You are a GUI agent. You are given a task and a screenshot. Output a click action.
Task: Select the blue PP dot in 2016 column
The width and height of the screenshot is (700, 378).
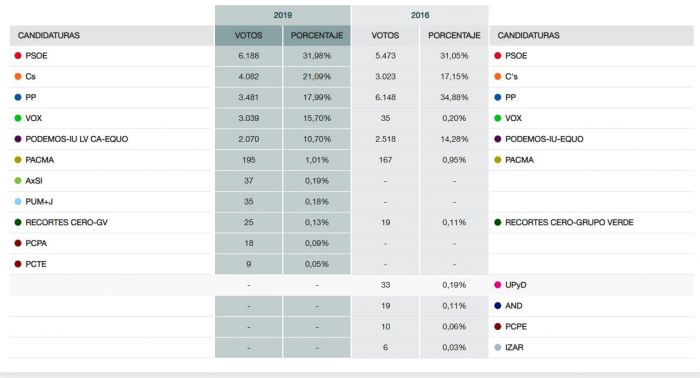(498, 97)
